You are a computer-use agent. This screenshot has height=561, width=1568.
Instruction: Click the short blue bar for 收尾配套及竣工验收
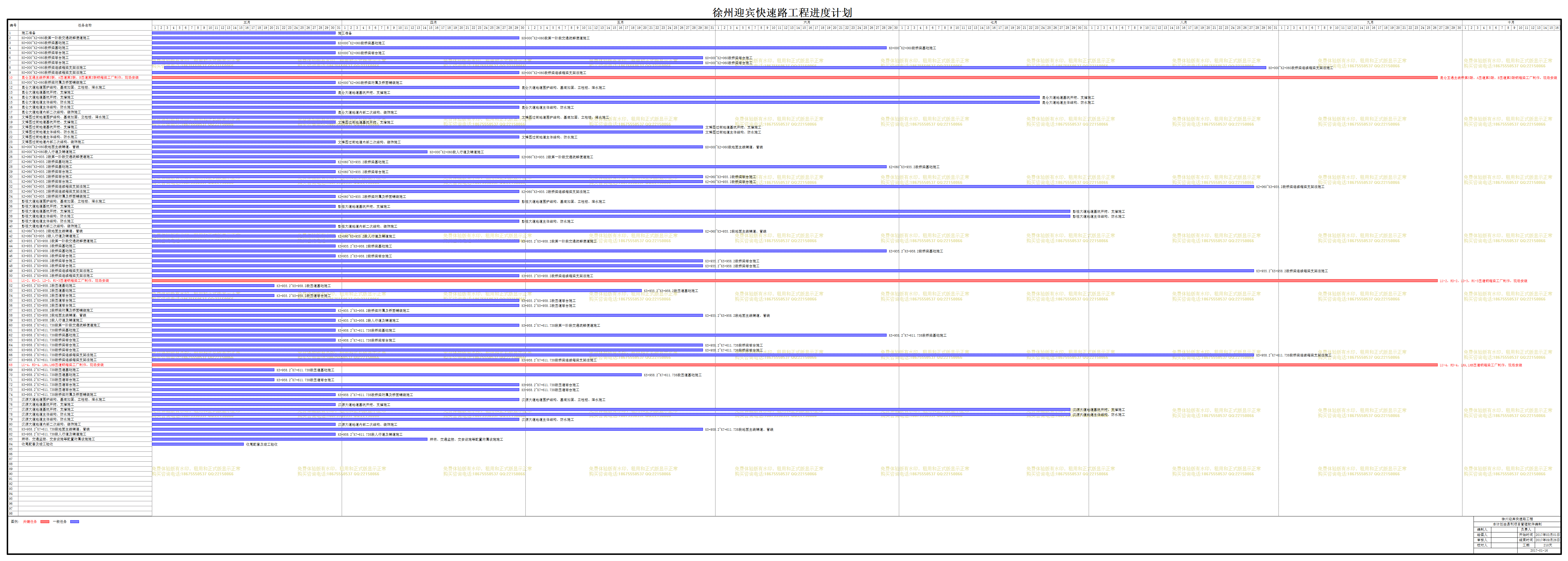[198, 444]
